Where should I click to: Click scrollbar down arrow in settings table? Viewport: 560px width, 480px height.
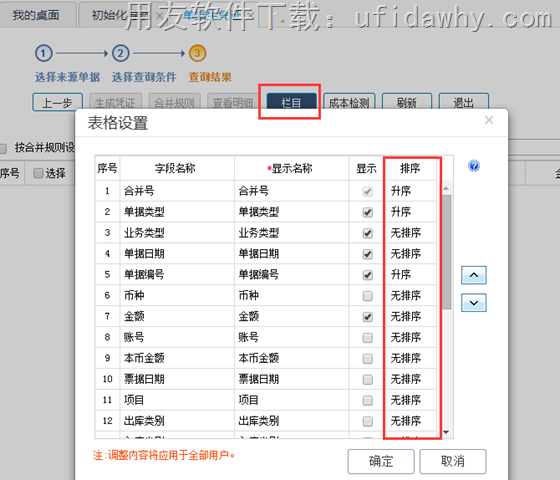[x=446, y=432]
